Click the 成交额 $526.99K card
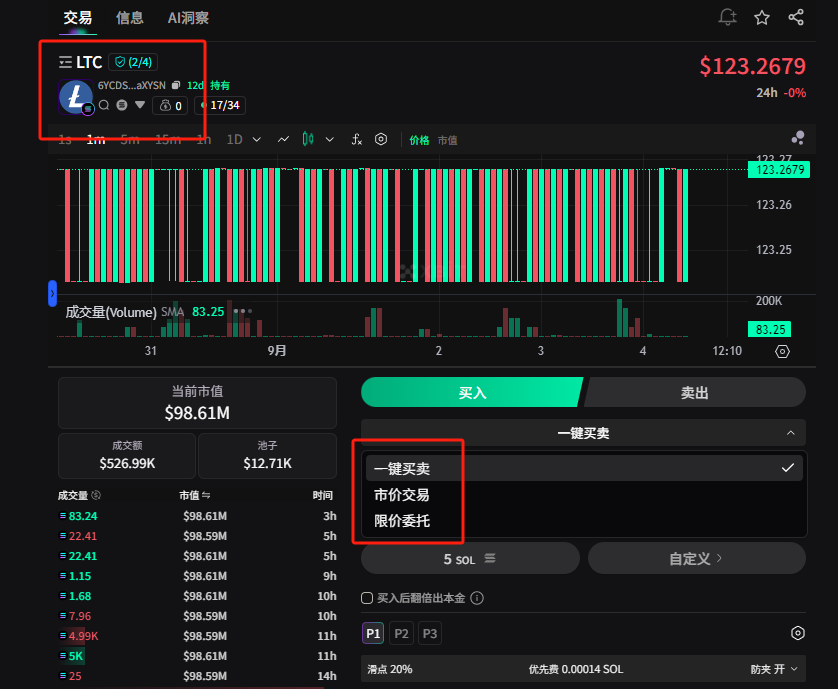 [x=127, y=455]
